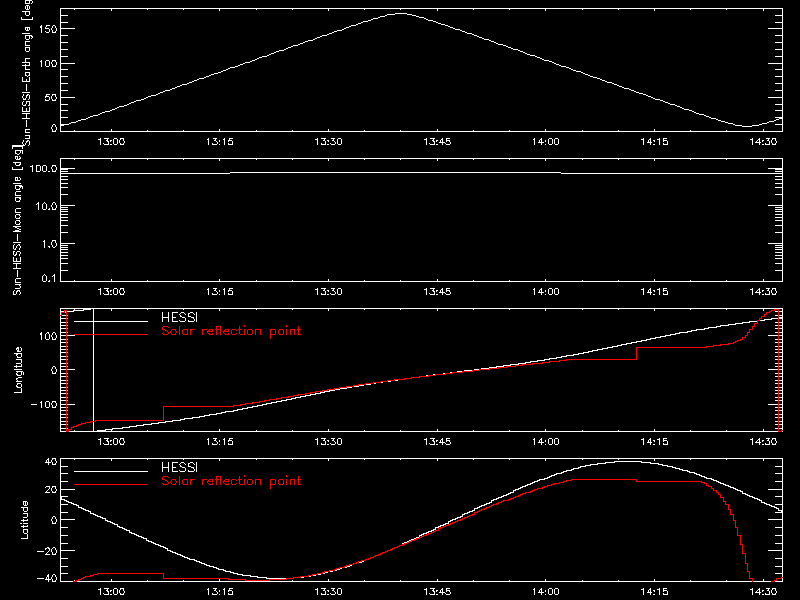Image resolution: width=800 pixels, height=600 pixels.
Task: Click white HESSI legend line in Latitude plot
Action: click(x=111, y=471)
